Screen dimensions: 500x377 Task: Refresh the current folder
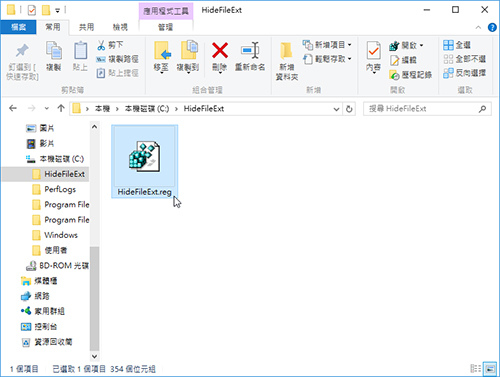[349, 109]
